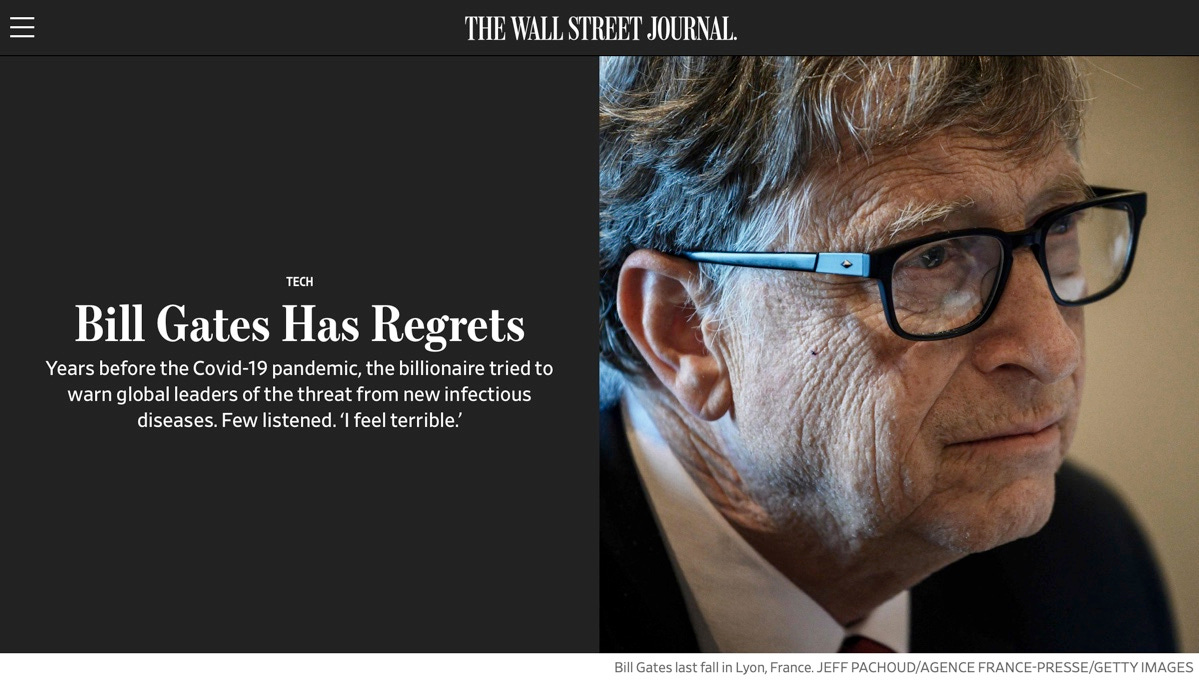Click the Bill Gates Has Regrets headline
This screenshot has height=692, width=1199.
click(x=300, y=324)
